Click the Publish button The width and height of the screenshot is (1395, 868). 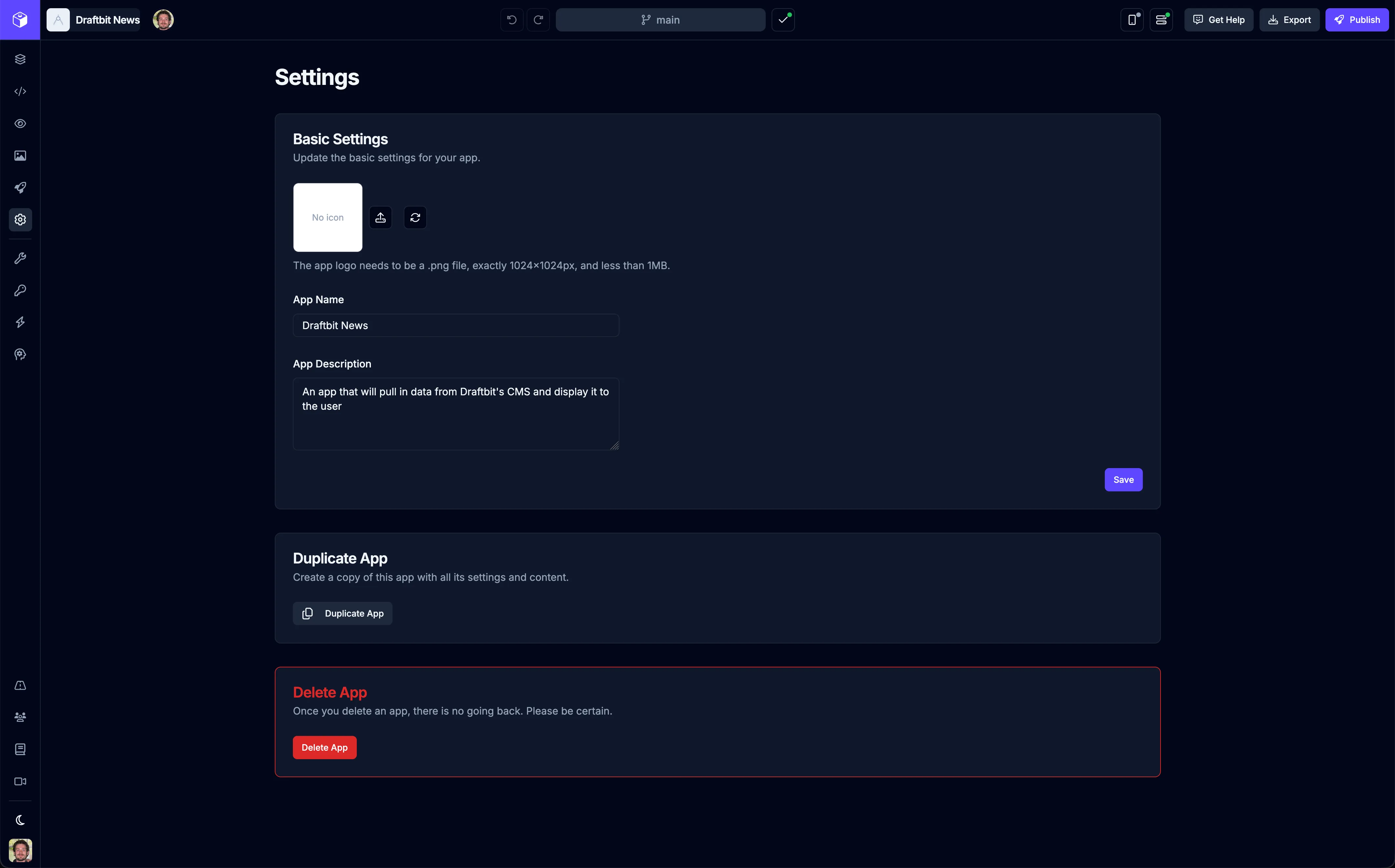[1357, 19]
